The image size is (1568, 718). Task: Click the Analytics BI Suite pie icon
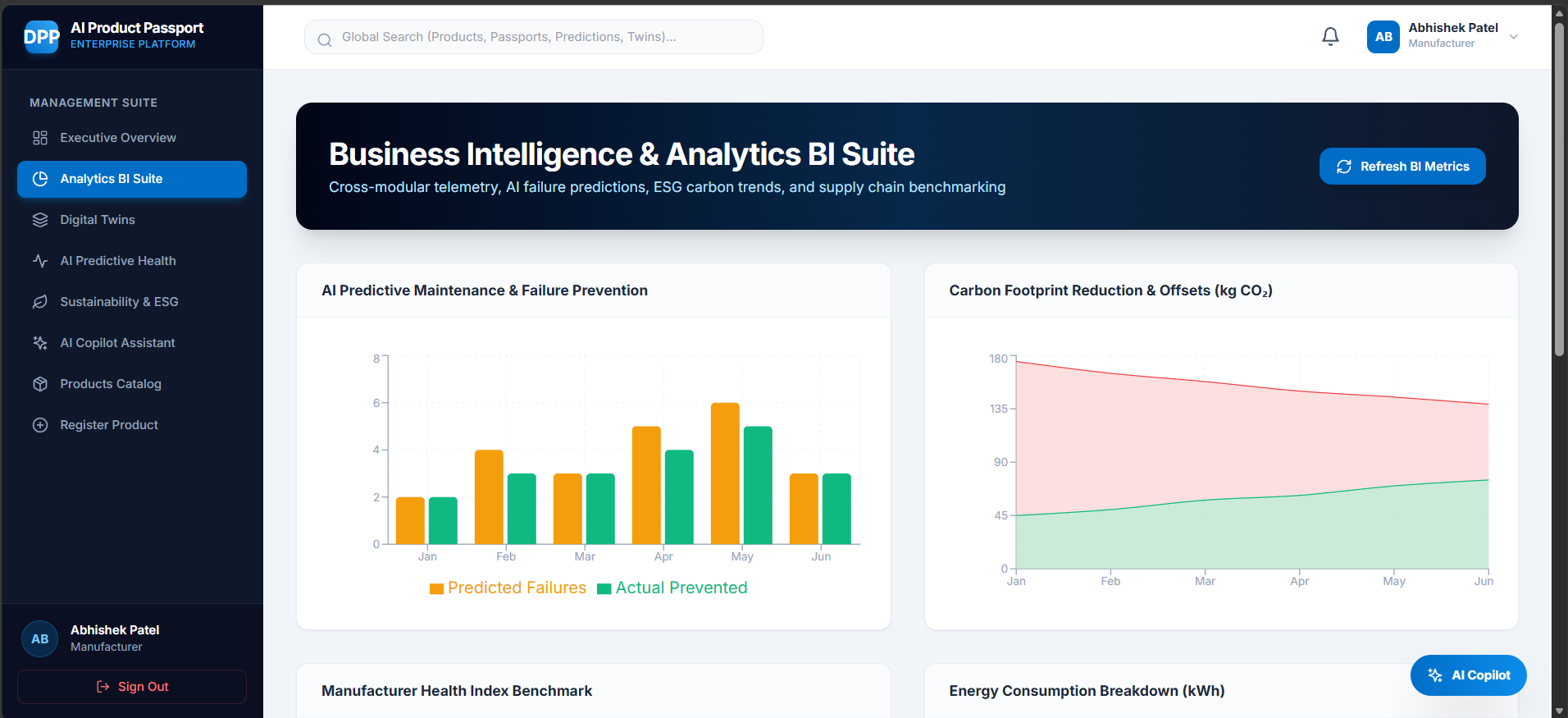pos(40,179)
